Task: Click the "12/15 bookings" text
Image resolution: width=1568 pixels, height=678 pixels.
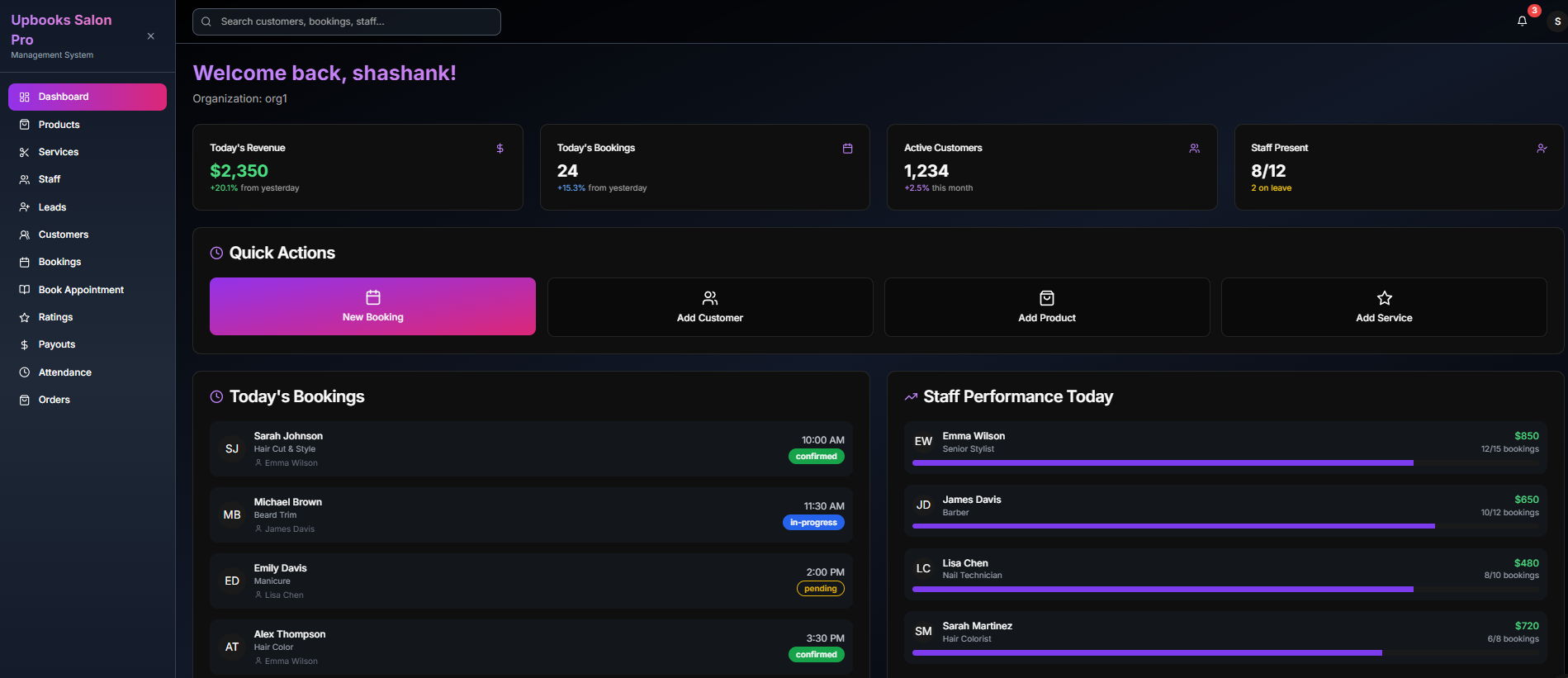Action: pos(1509,449)
